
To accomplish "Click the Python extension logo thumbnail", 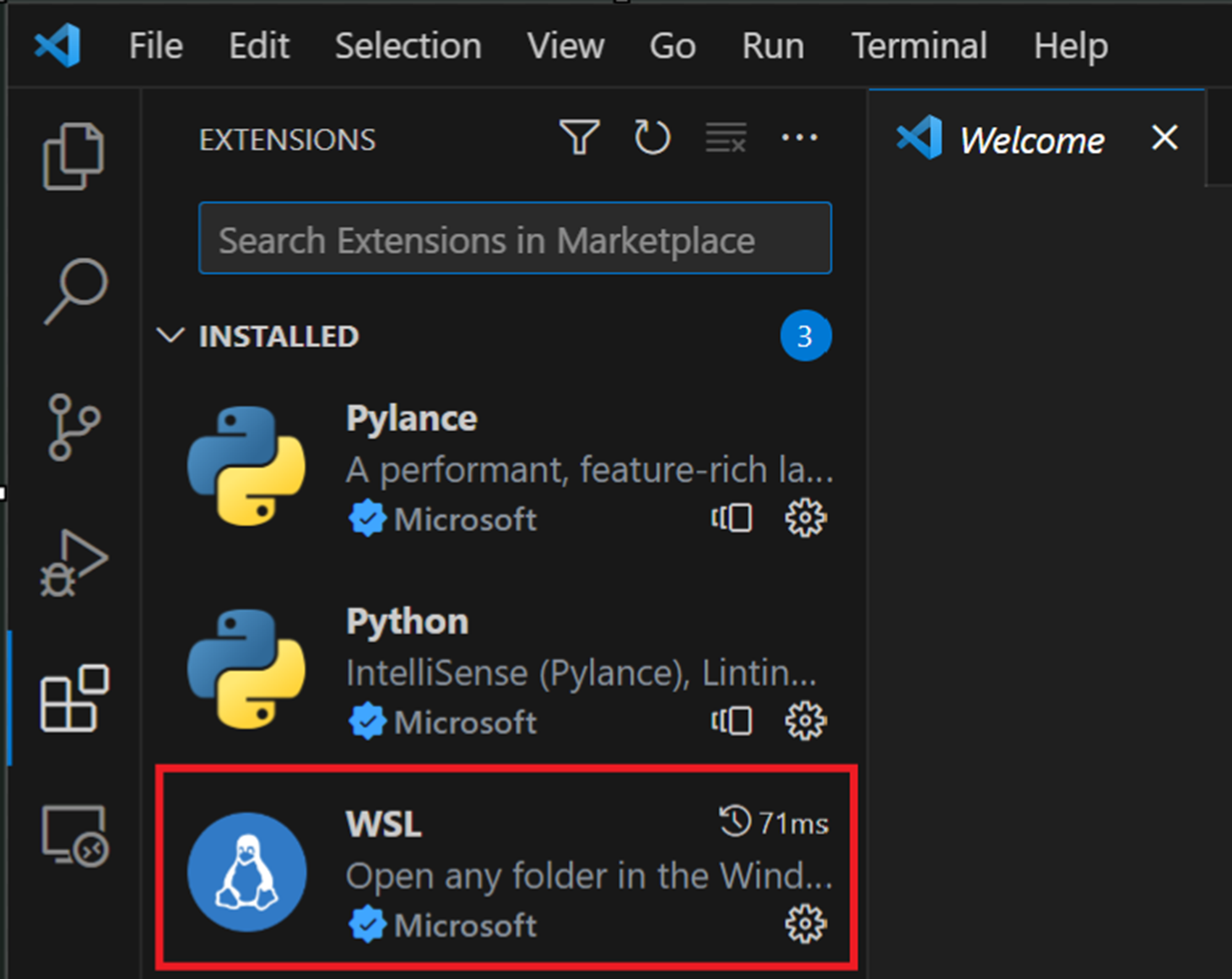I will pyautogui.click(x=246, y=669).
